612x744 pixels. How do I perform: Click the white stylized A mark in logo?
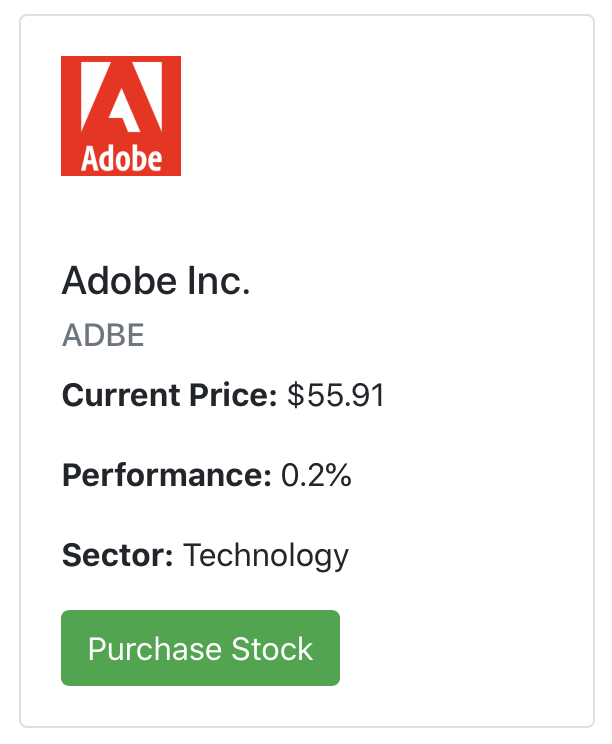[x=121, y=96]
